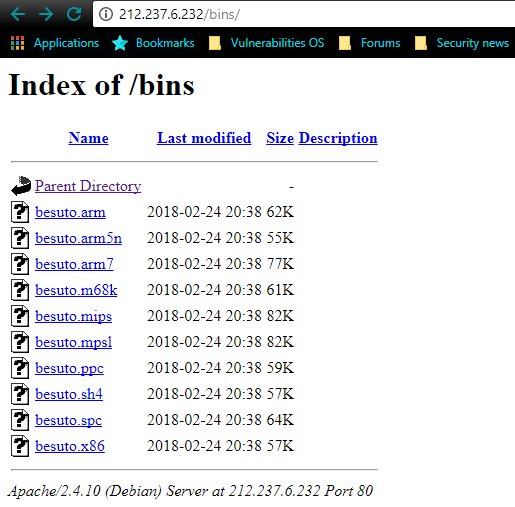
Task: Click the unknown-file icon beside besuto.x86
Action: (x=20, y=446)
